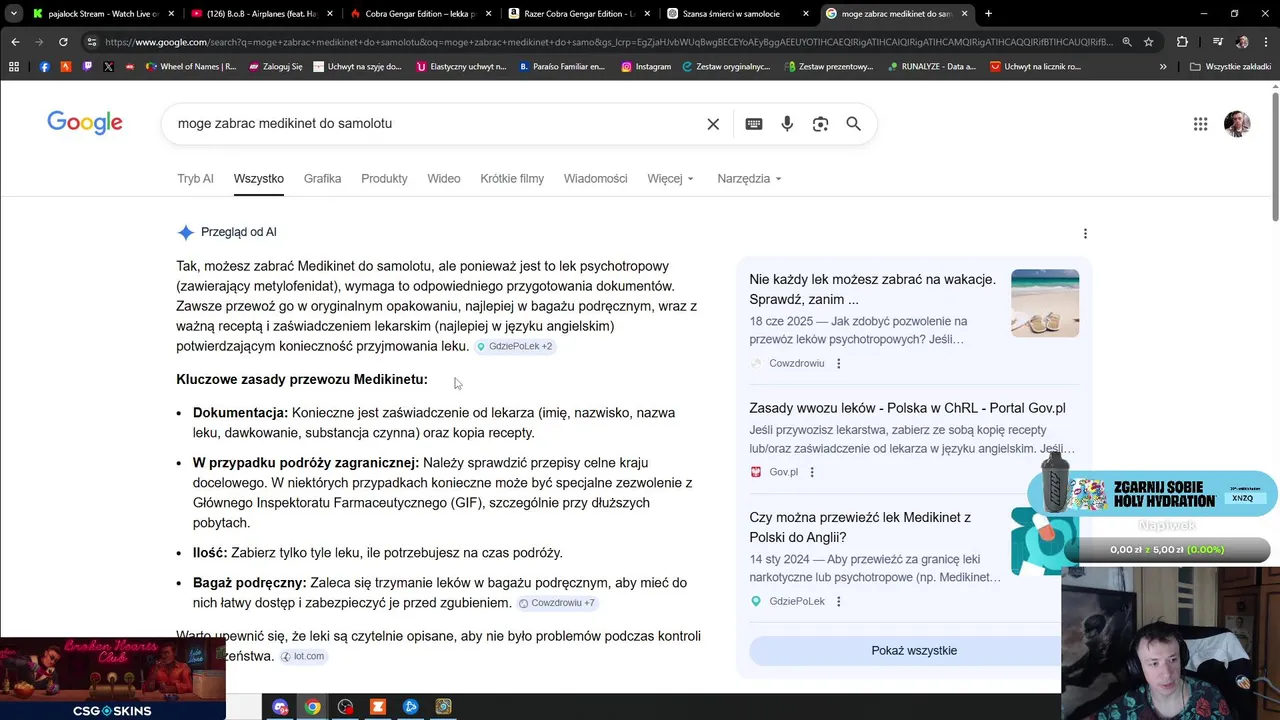Click the Pokaż wszystkie button
This screenshot has height=720, width=1280.
[914, 651]
